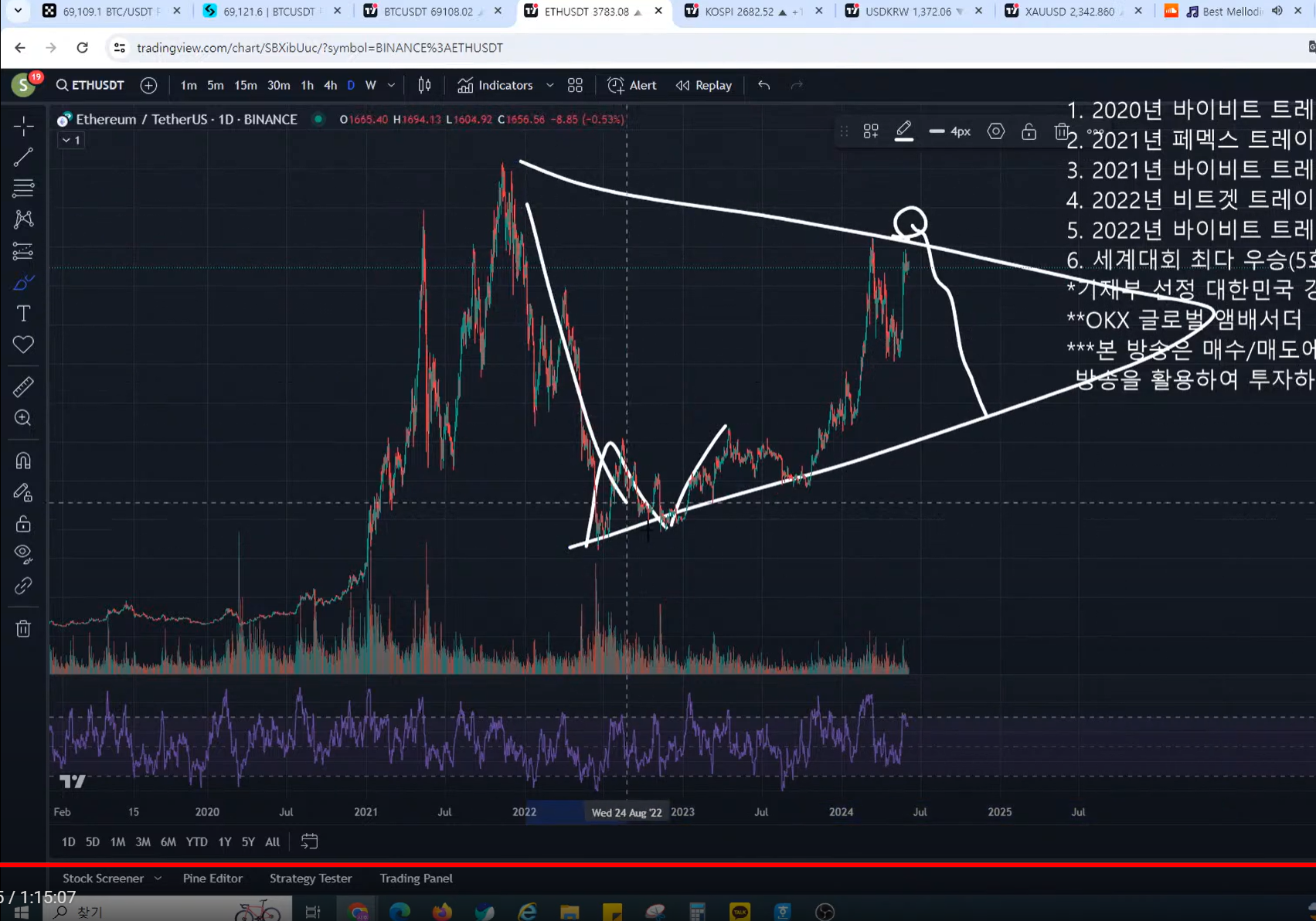The height and width of the screenshot is (921, 1316).
Task: Set chart range to 5Y
Action: coord(248,841)
